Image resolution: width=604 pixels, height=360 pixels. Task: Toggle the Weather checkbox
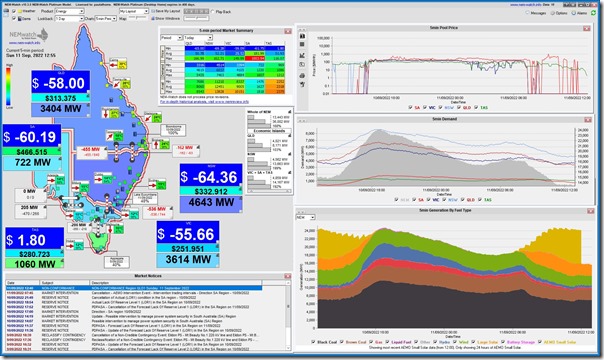pos(14,12)
